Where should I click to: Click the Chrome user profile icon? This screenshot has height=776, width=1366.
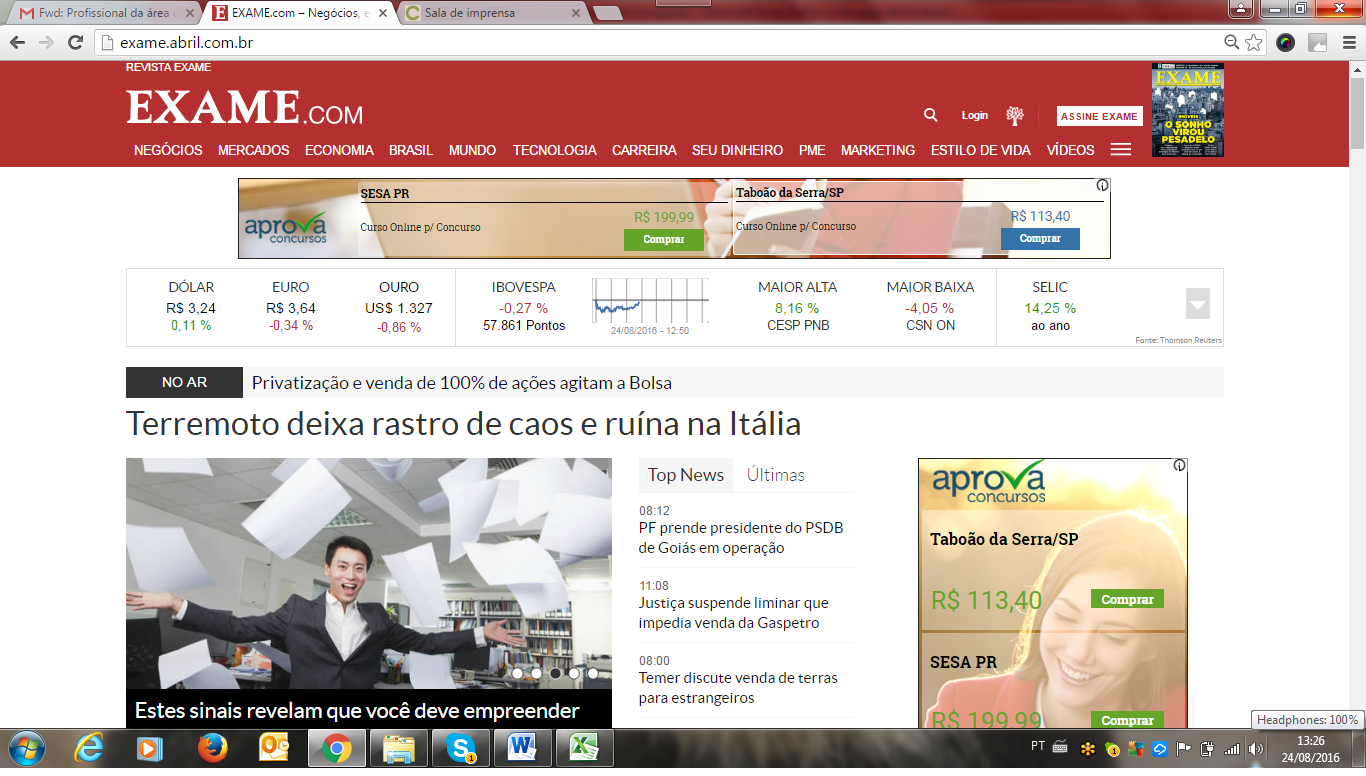coord(1240,9)
